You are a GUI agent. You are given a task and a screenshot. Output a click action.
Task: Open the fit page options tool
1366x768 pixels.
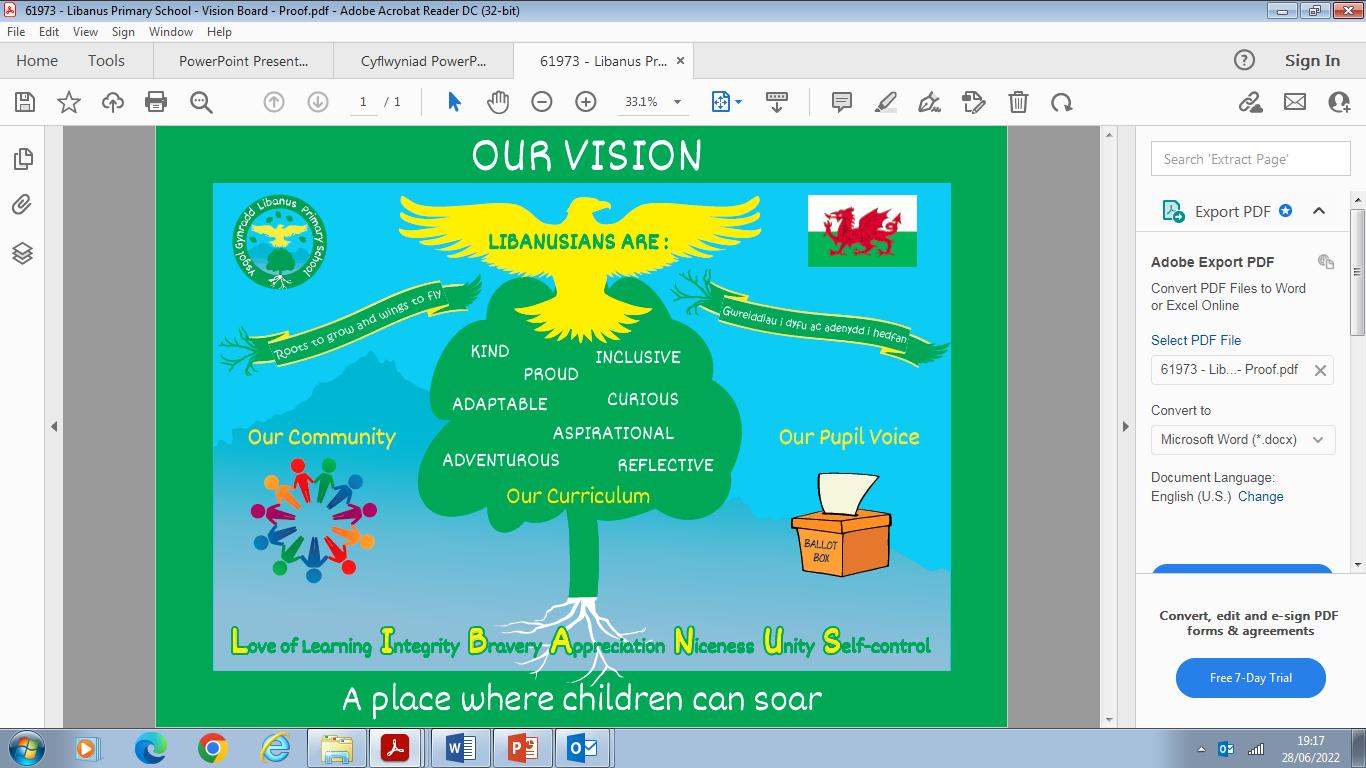point(726,102)
